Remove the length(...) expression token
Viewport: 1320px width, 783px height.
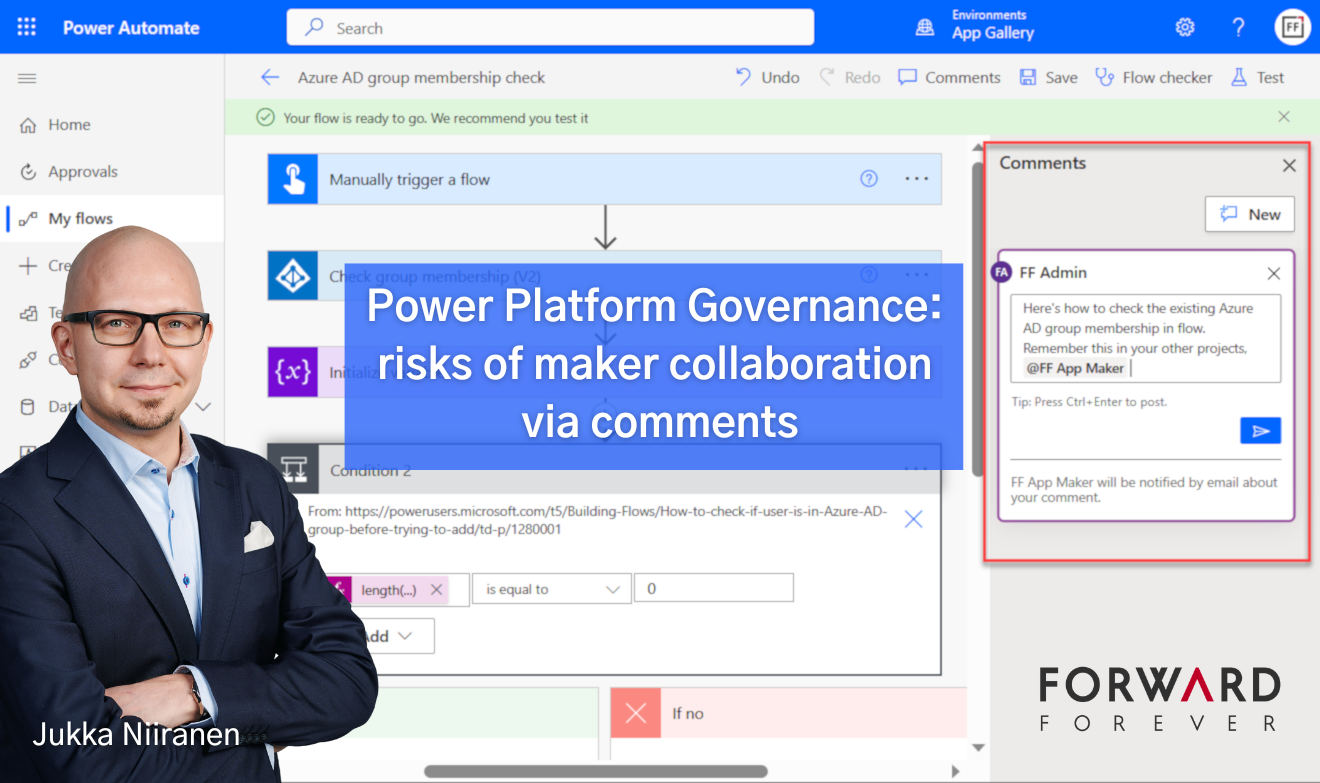click(x=436, y=590)
